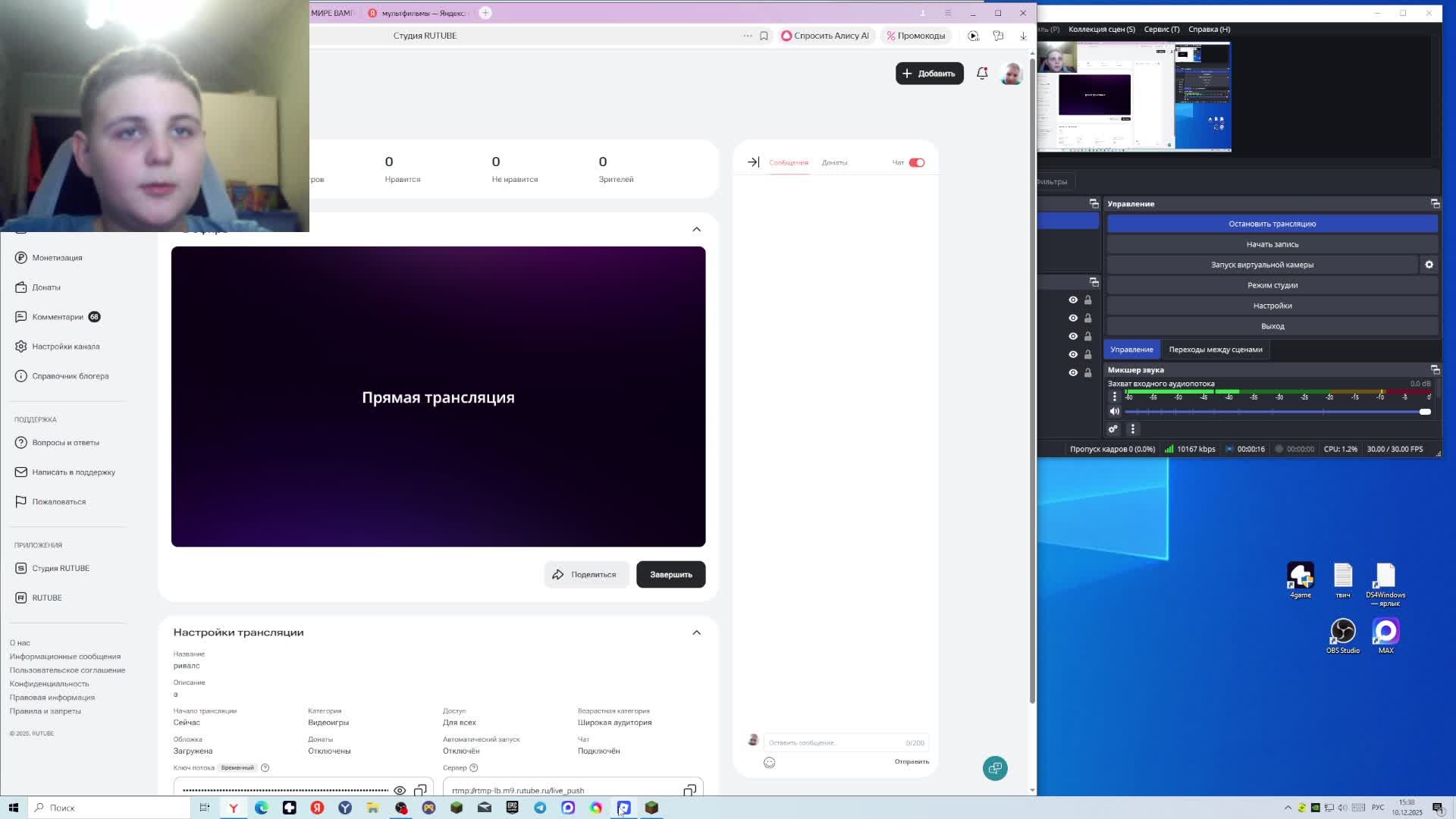Adjust the OBS audio volume slider
Viewport: 1456px width, 819px height.
pyautogui.click(x=1424, y=412)
